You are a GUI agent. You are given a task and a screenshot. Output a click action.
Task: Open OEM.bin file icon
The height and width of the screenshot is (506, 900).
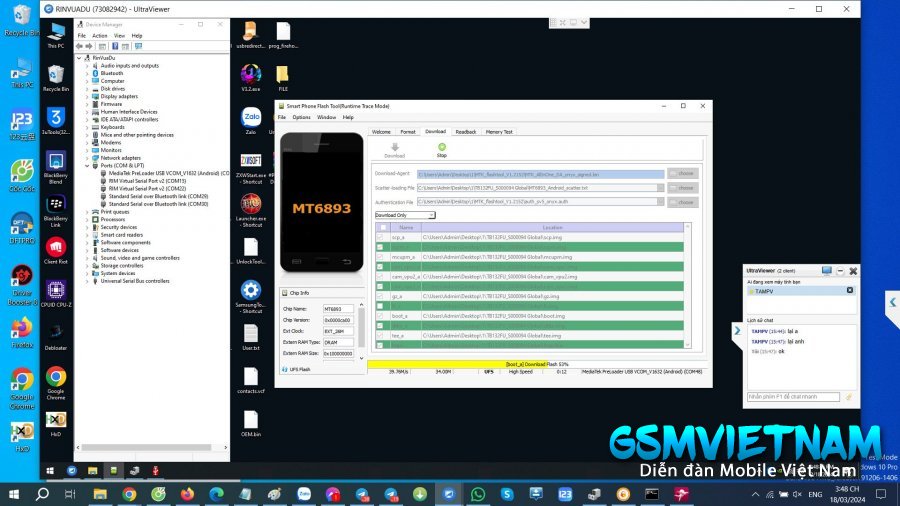coord(251,423)
